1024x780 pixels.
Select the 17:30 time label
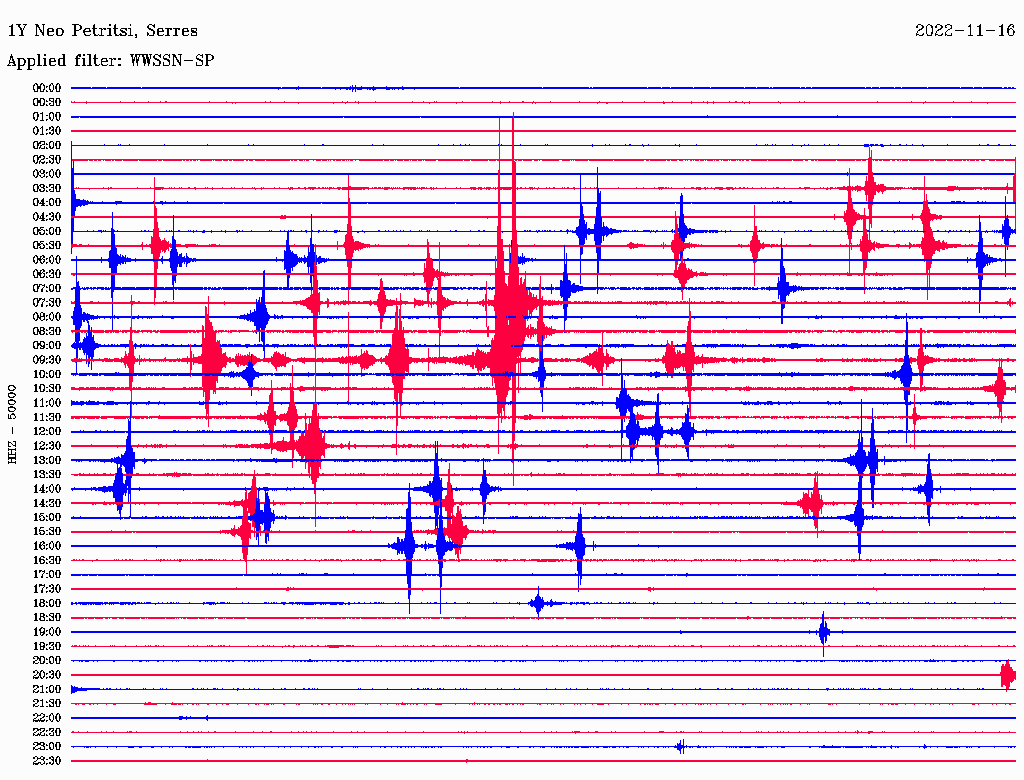tap(46, 589)
